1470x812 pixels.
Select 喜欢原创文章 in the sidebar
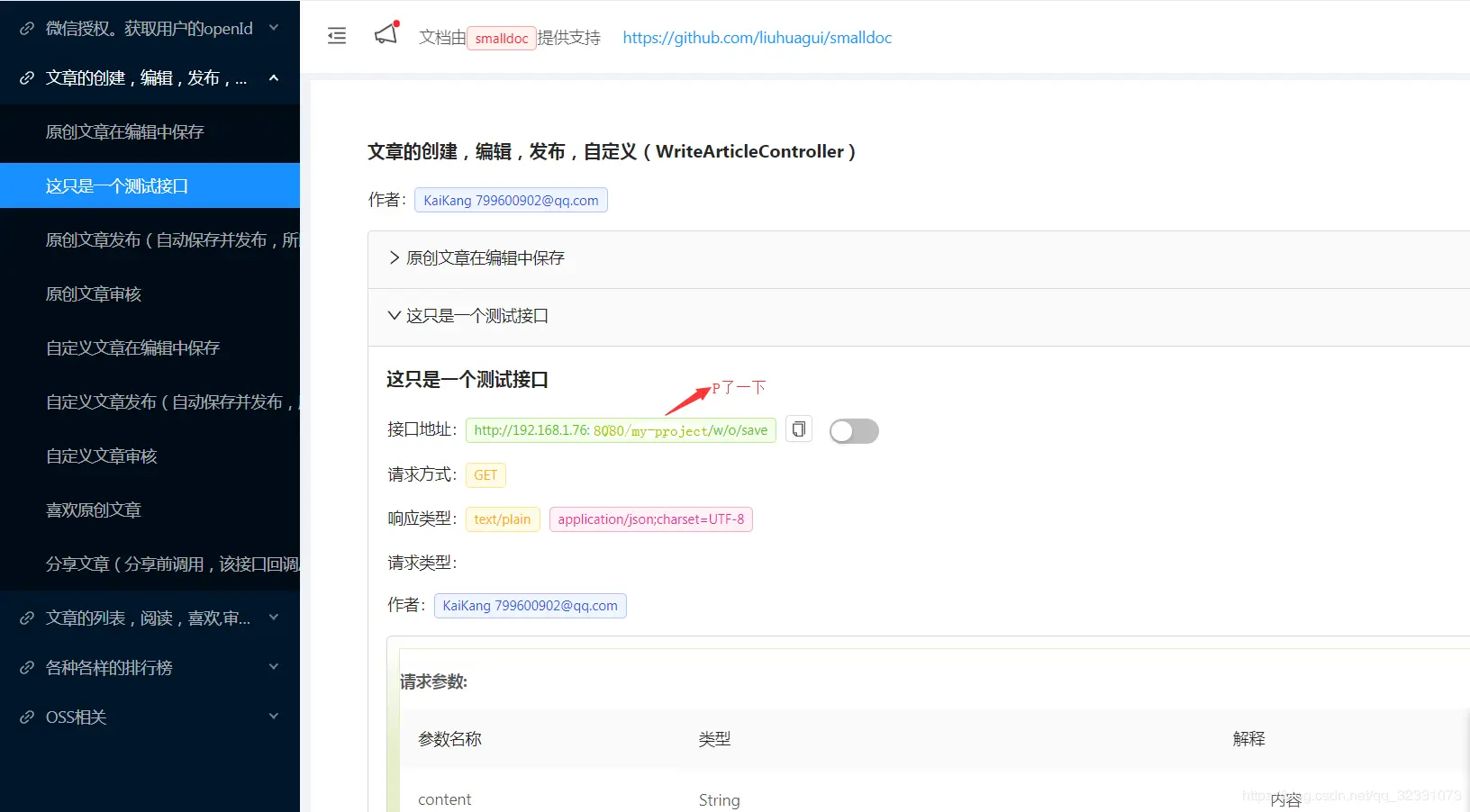pyautogui.click(x=94, y=510)
